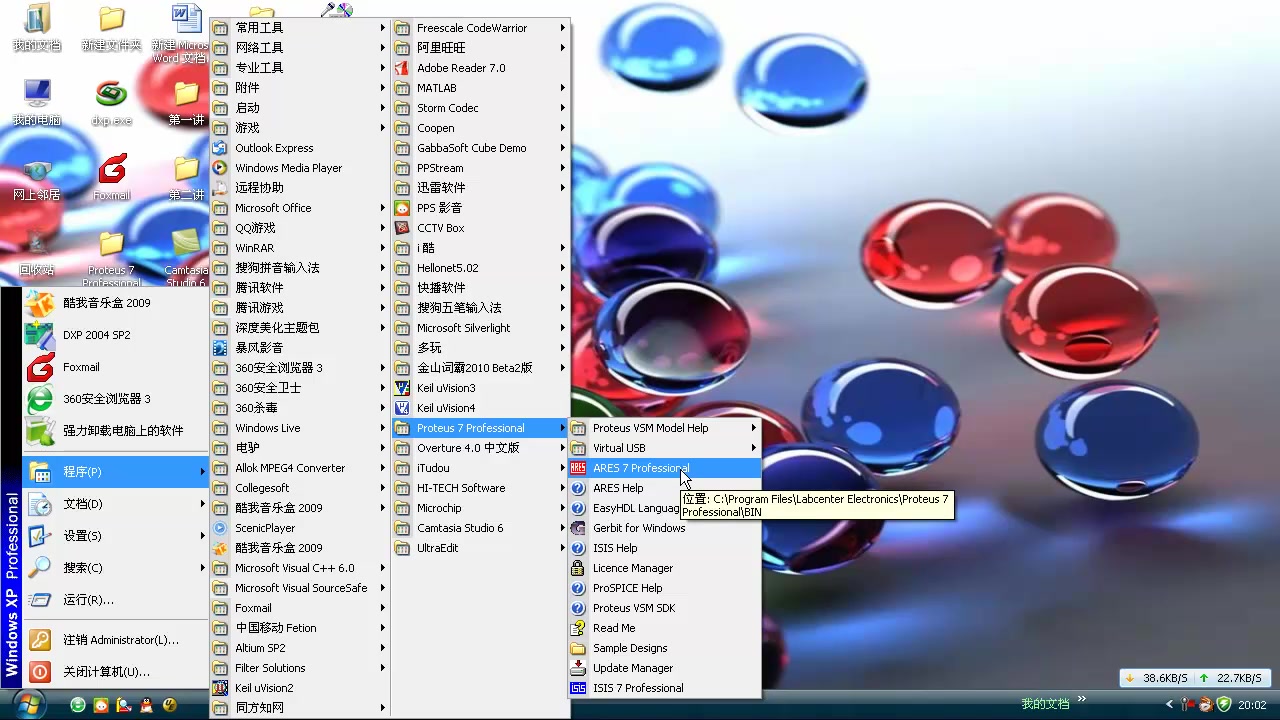Open the 网上邻居 desktop icon
The height and width of the screenshot is (720, 1280).
[x=37, y=177]
